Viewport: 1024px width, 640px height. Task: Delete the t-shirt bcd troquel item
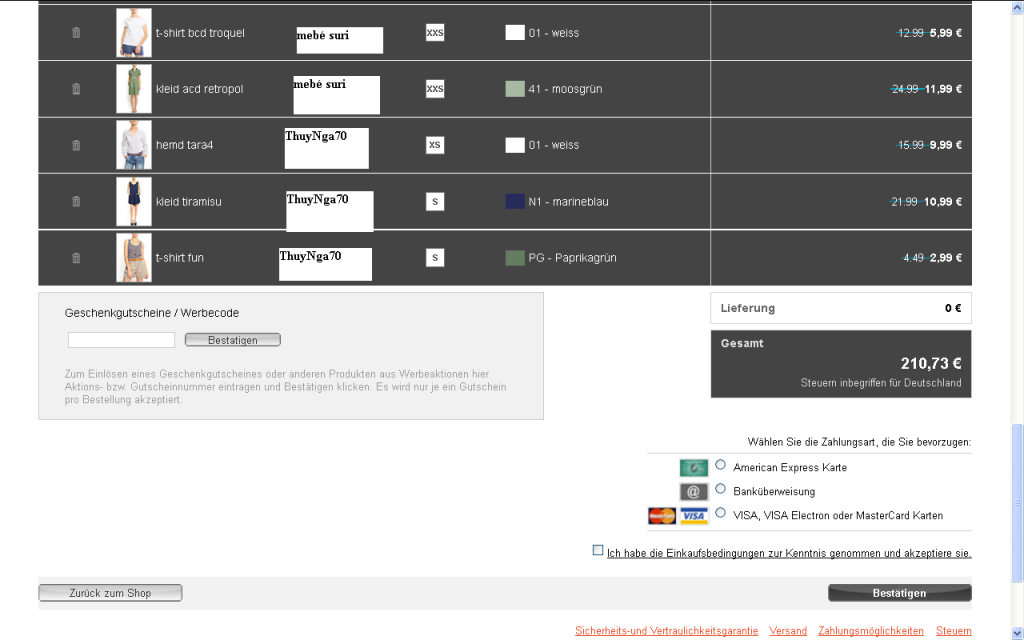click(x=76, y=33)
